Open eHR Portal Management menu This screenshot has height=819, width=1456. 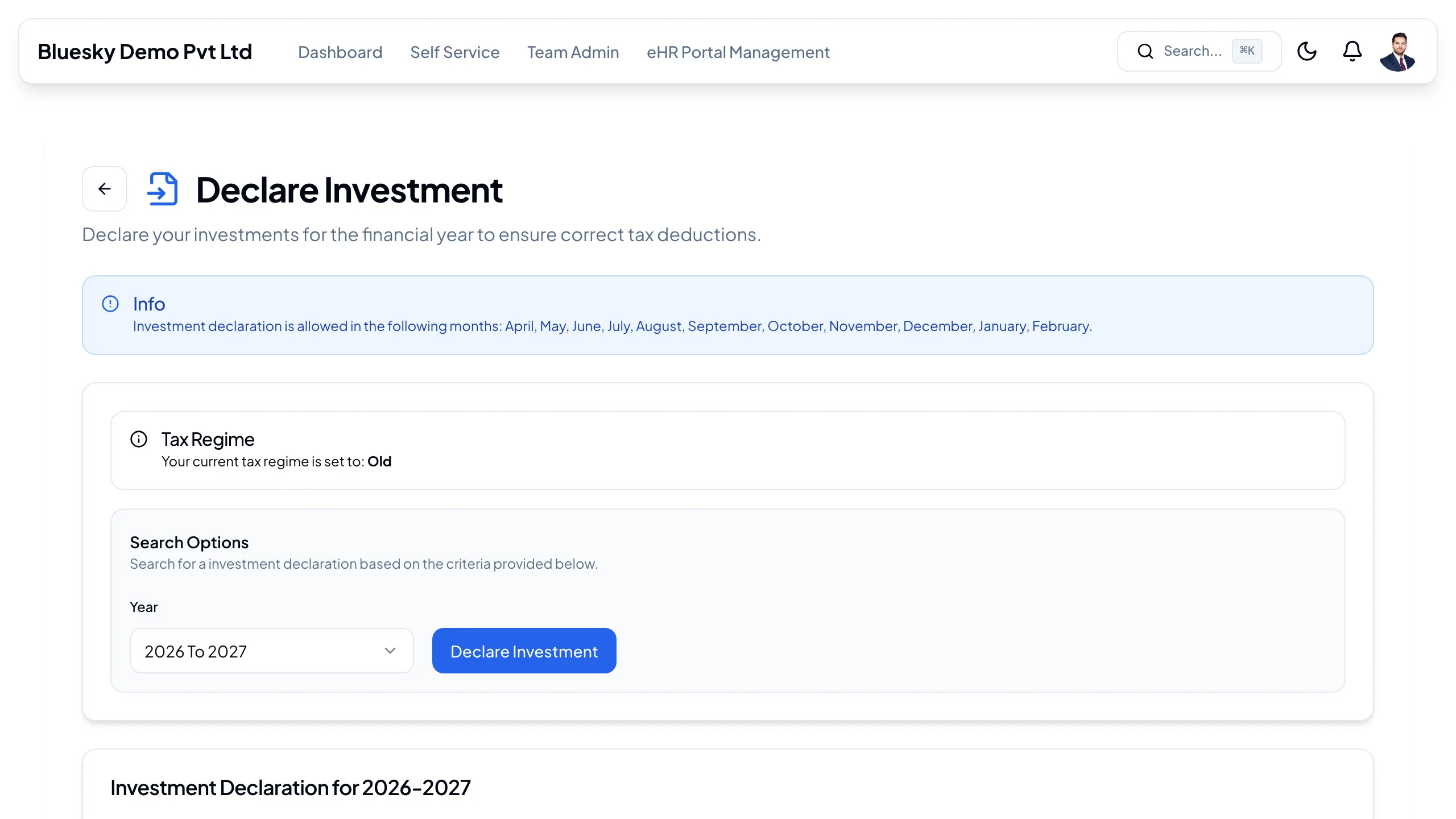click(x=738, y=52)
